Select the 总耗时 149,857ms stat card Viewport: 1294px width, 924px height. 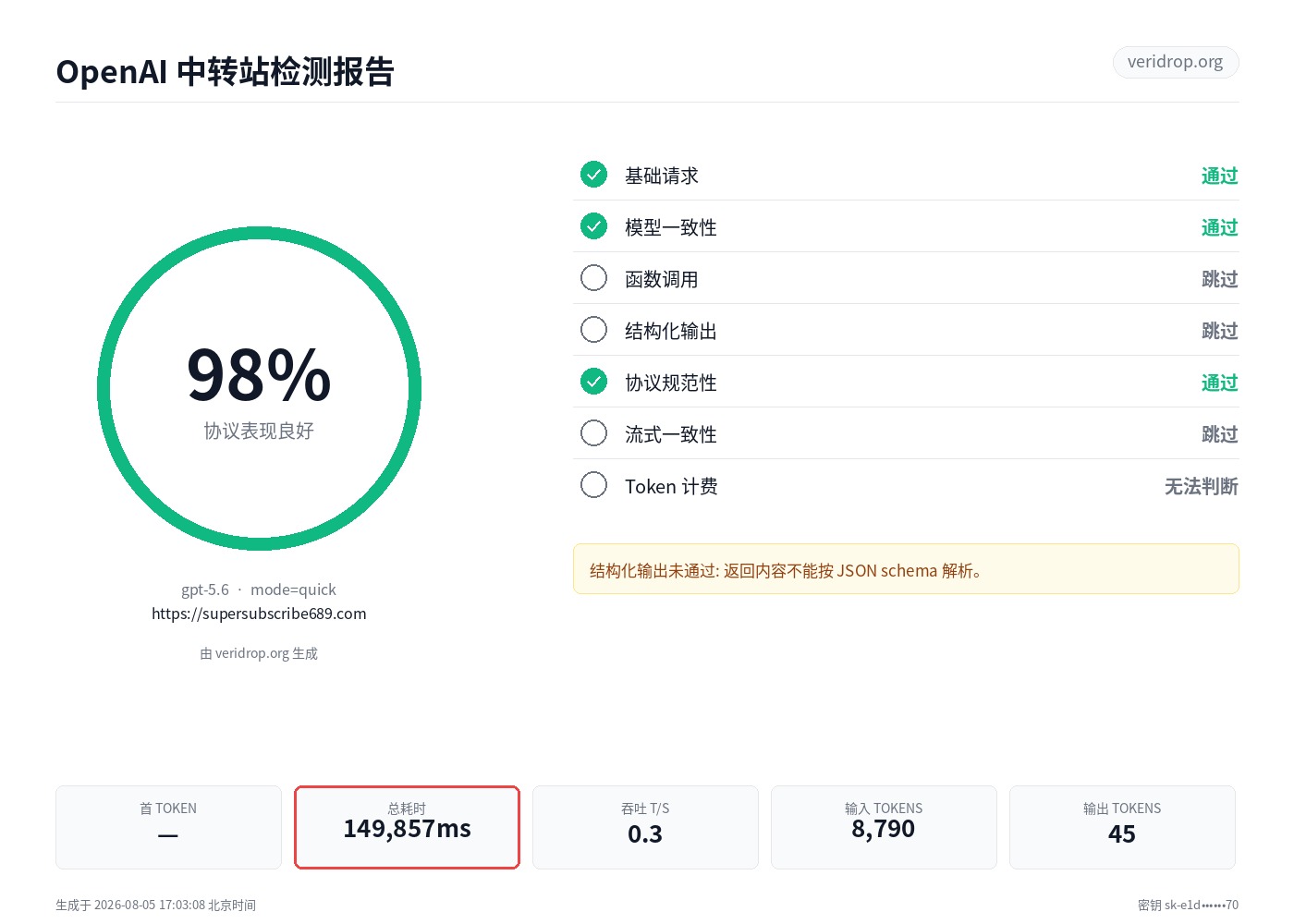tap(407, 827)
